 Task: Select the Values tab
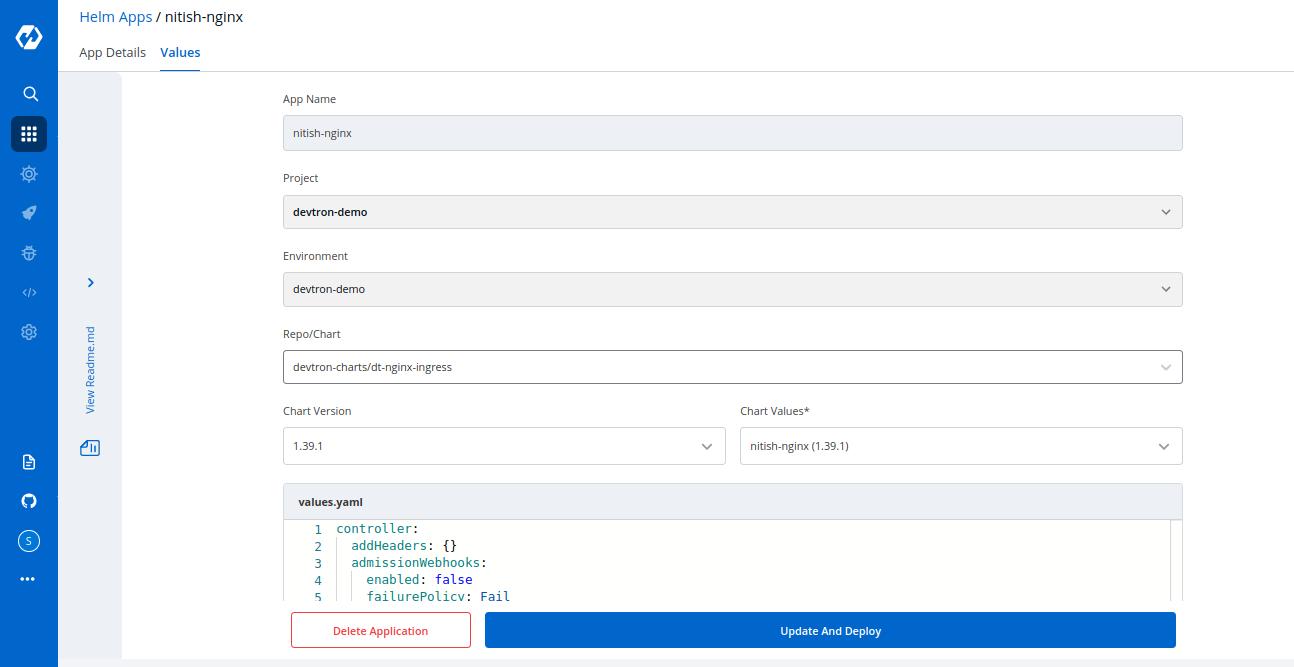point(180,52)
